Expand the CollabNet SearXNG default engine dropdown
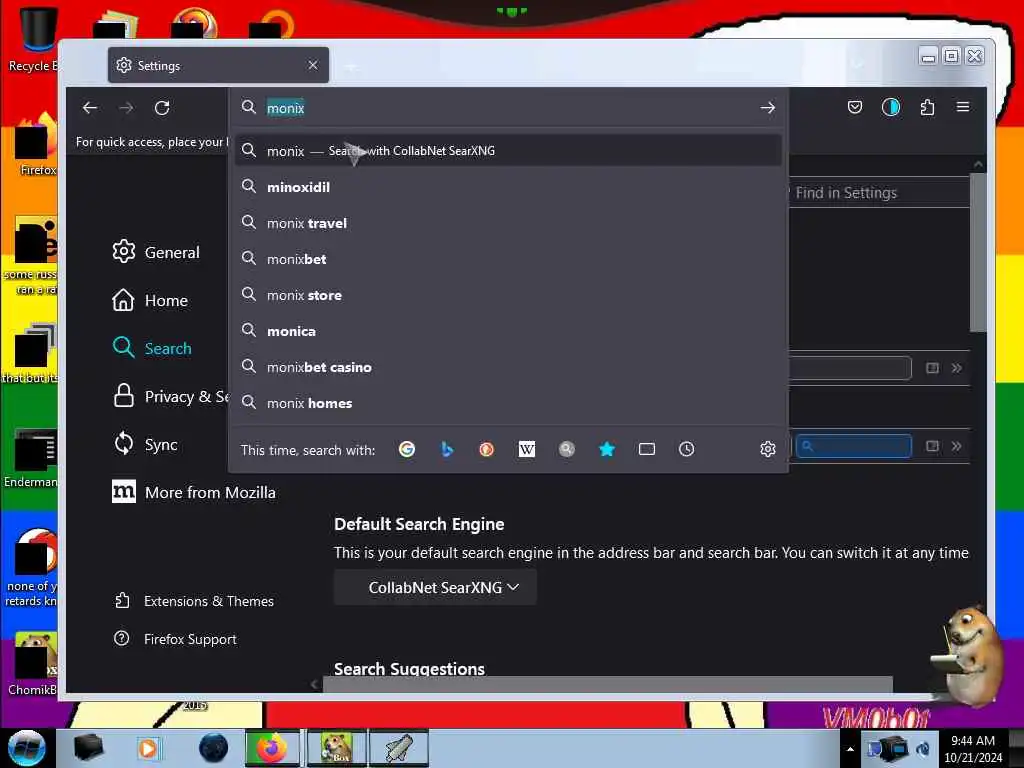The height and width of the screenshot is (768, 1024). pyautogui.click(x=435, y=587)
